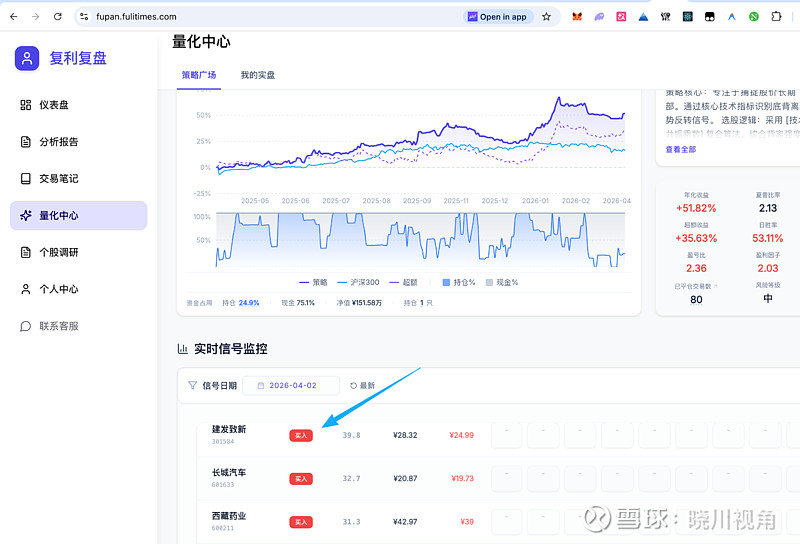Click the 联系客服 chat bubble icon
This screenshot has width=800, height=544.
click(26, 326)
